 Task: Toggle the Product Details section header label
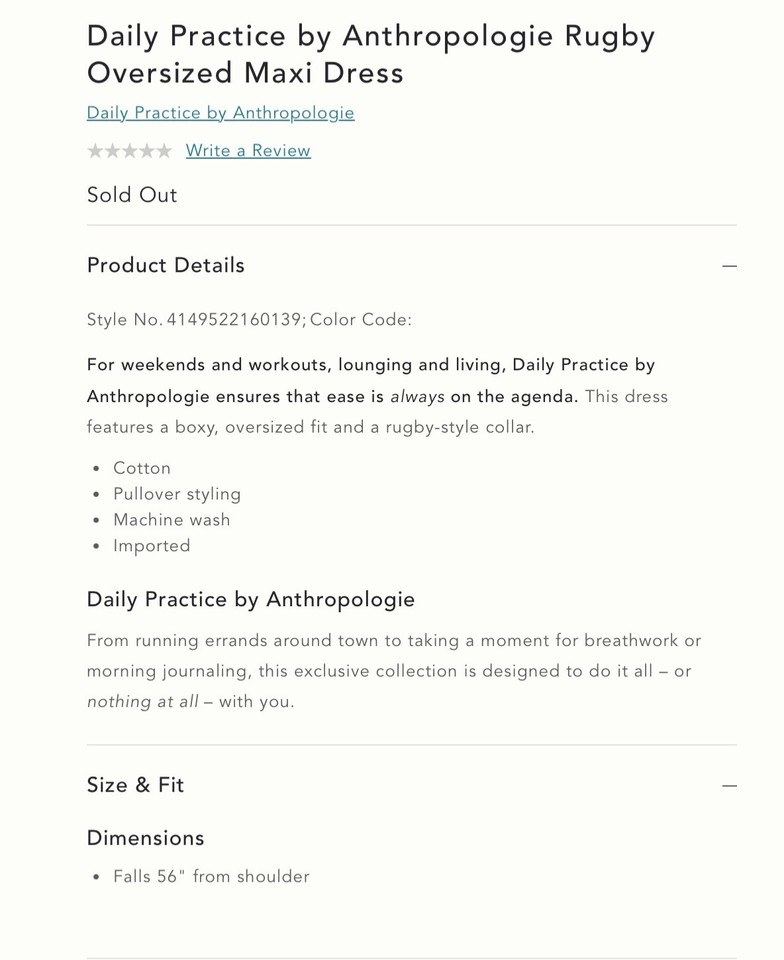(166, 266)
